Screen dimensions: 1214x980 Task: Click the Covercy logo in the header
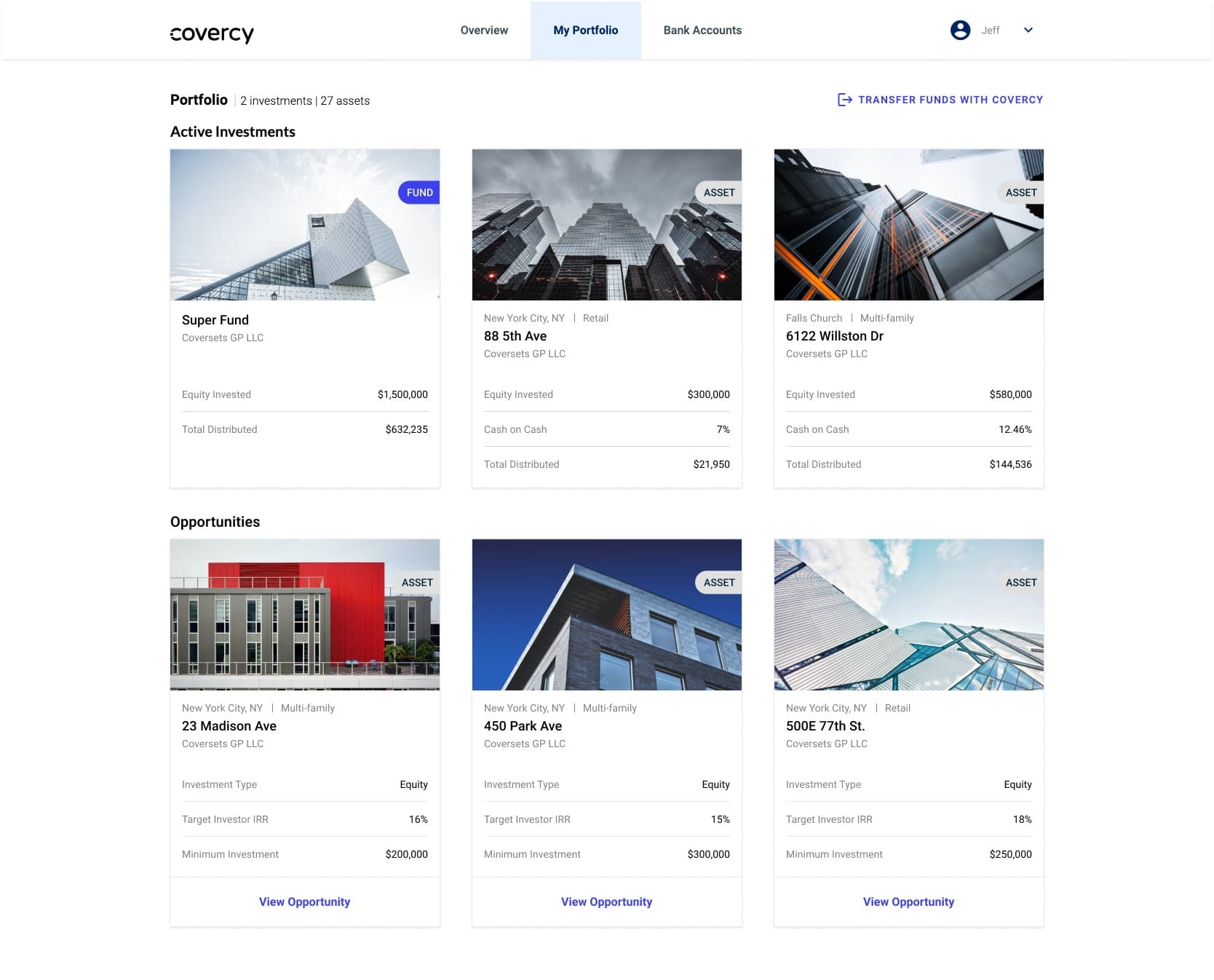pos(212,33)
